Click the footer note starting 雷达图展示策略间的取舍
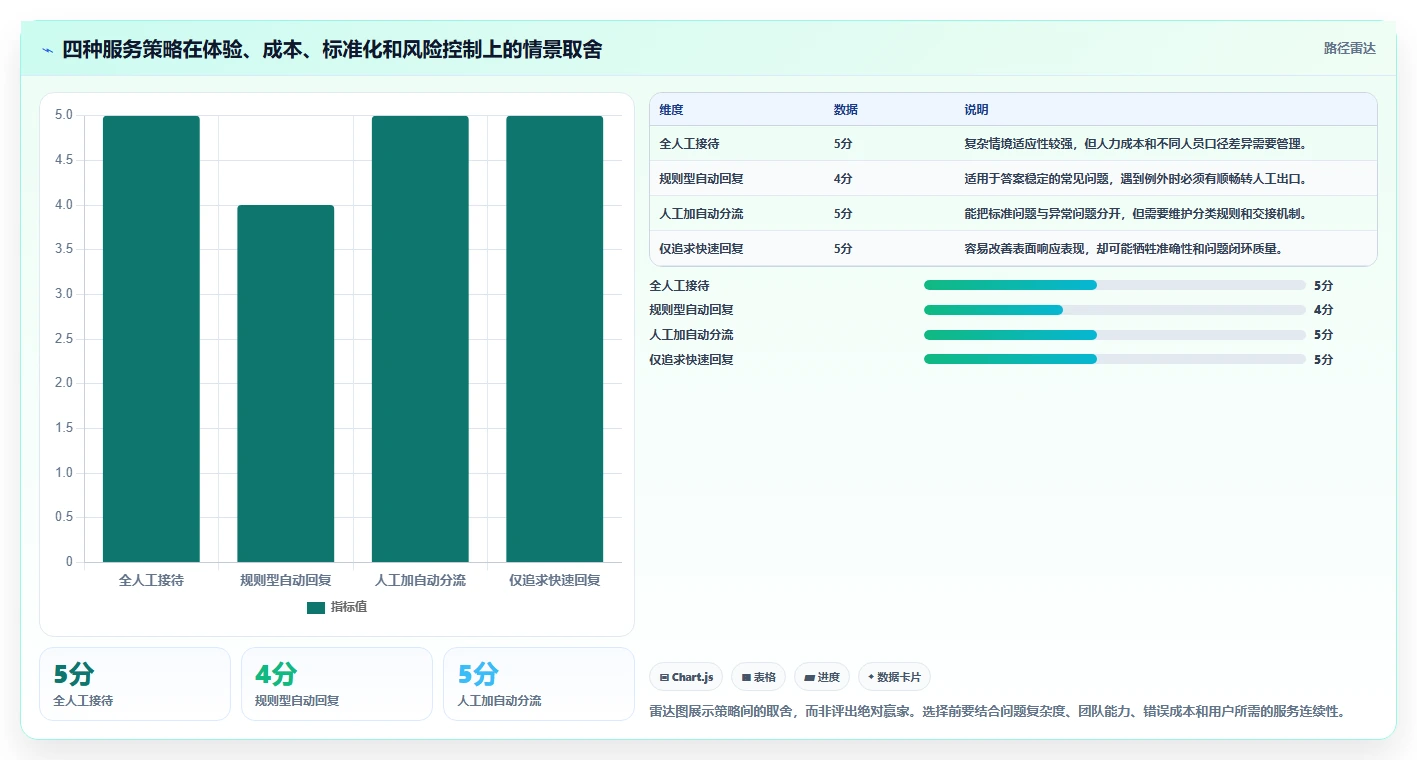The height and width of the screenshot is (760, 1417). pyautogui.click(x=997, y=712)
